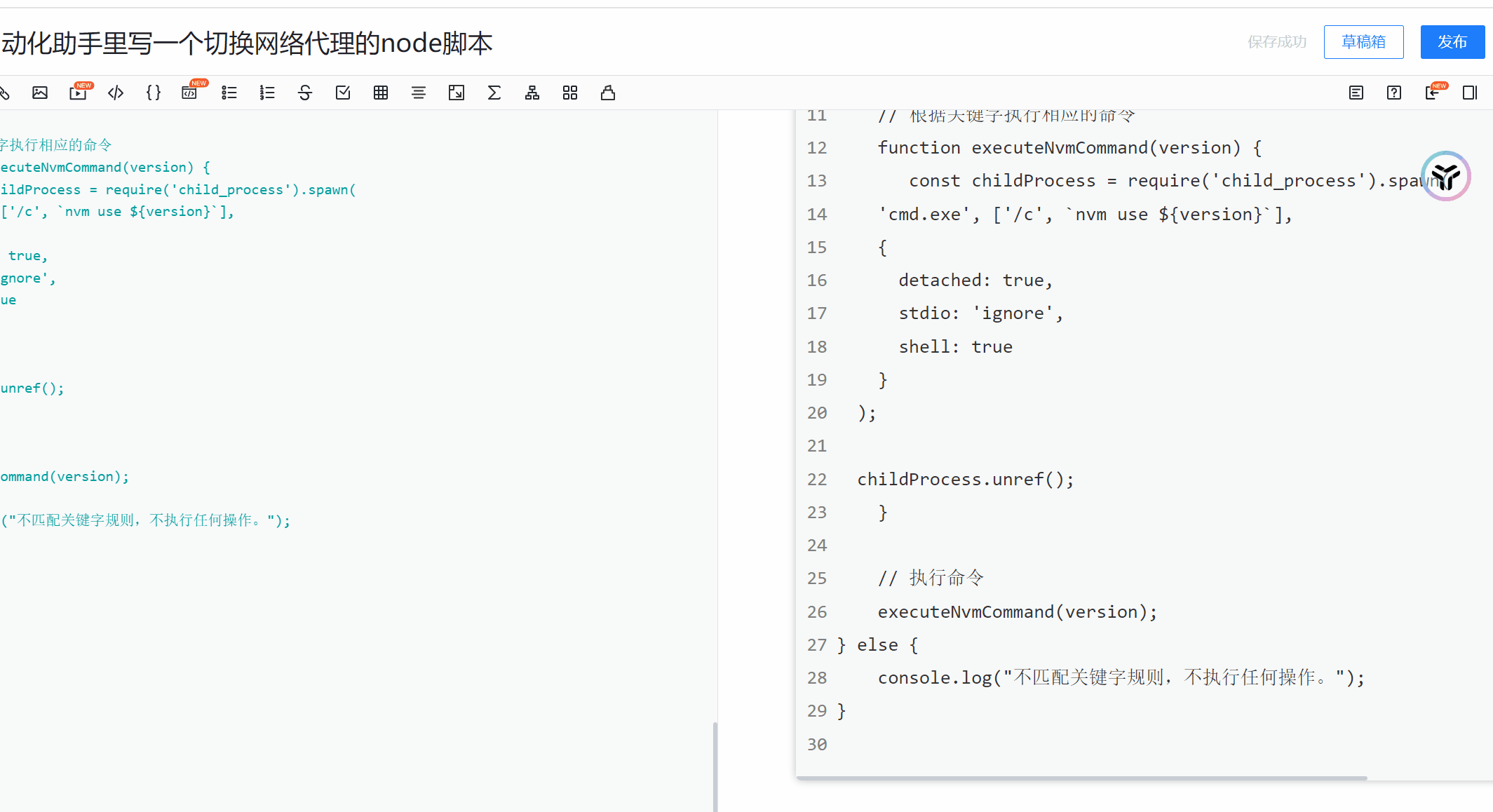Click the blue 发布 publish button
1493x812 pixels.
1452,42
